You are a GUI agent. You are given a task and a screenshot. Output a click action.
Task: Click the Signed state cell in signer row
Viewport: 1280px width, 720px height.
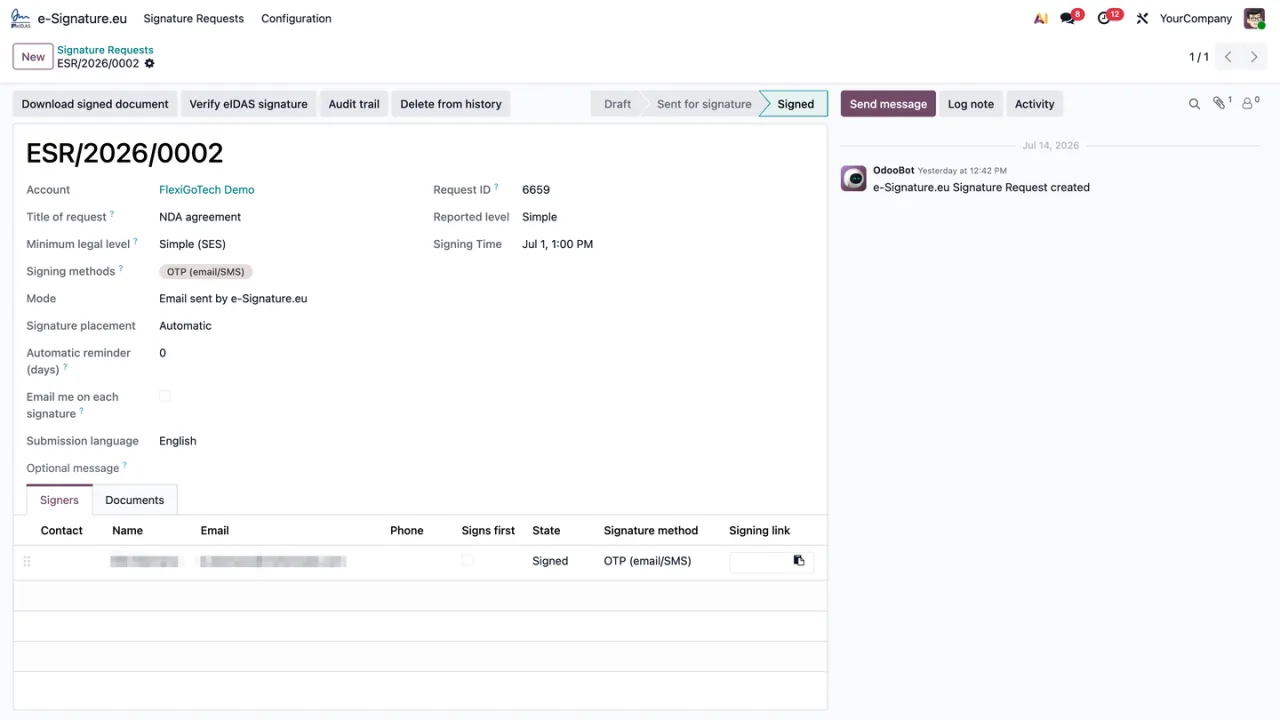(x=550, y=561)
